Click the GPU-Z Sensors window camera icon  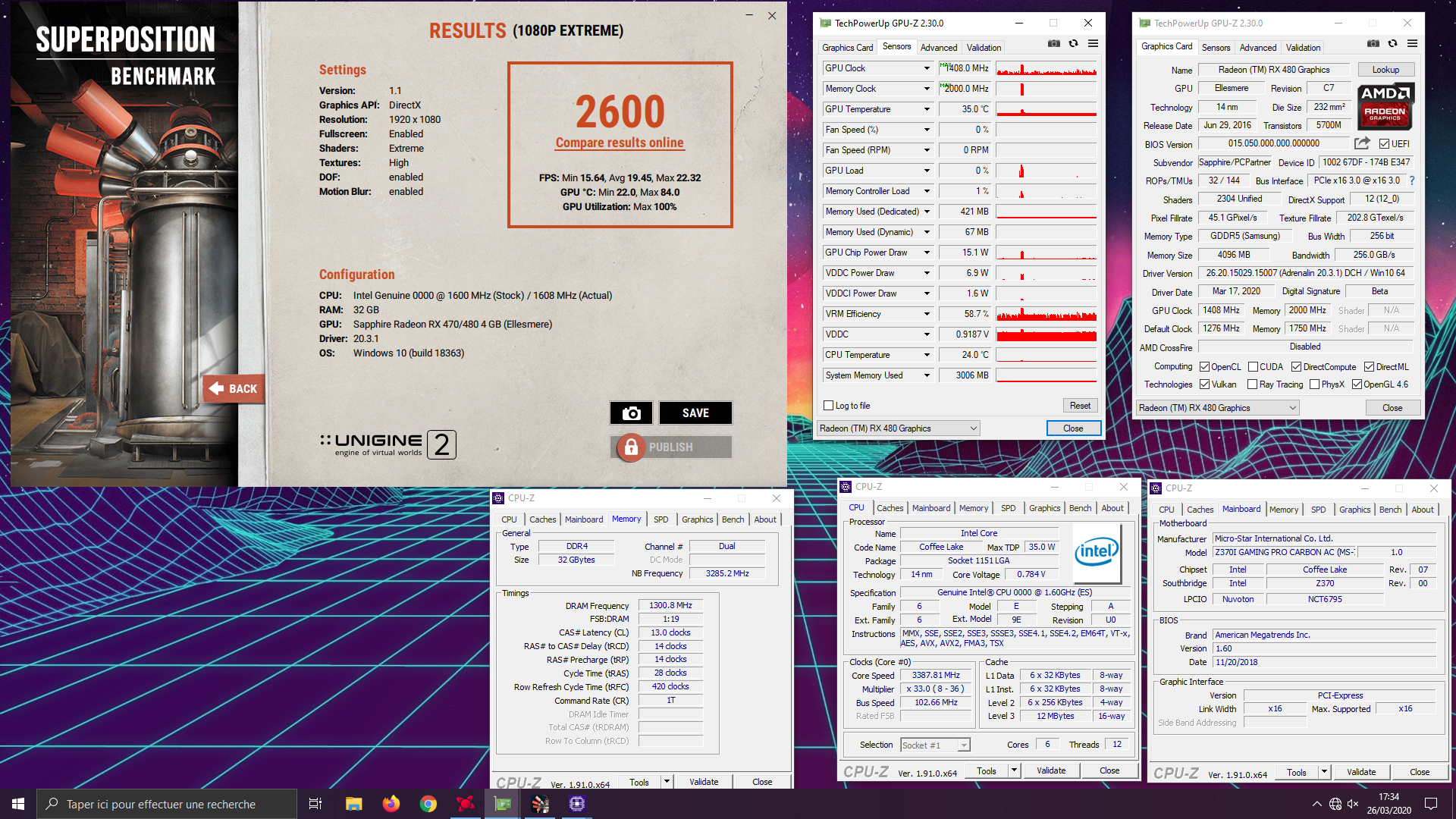[1054, 44]
